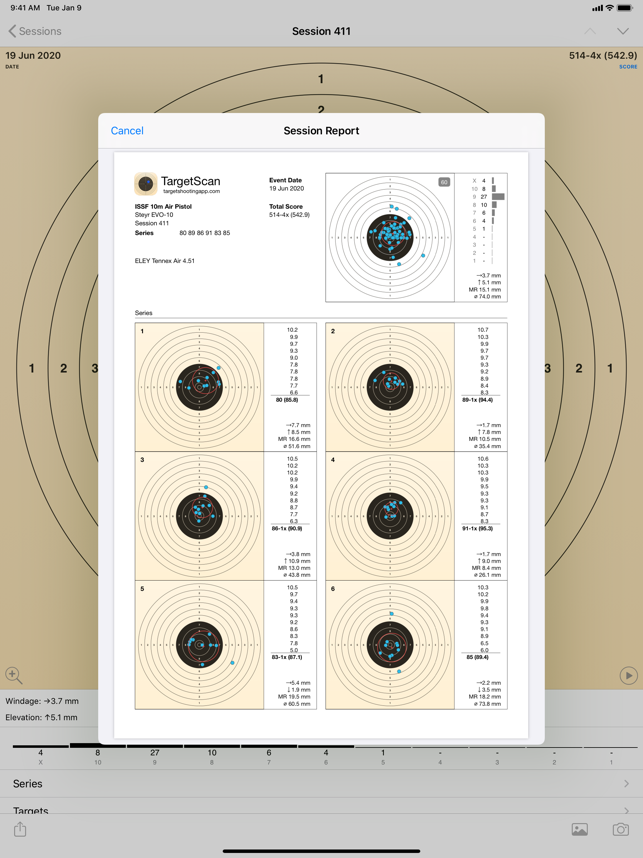Image resolution: width=643 pixels, height=858 pixels.
Task: Tap the histogram bar for 8 ring
Action: click(x=494, y=205)
